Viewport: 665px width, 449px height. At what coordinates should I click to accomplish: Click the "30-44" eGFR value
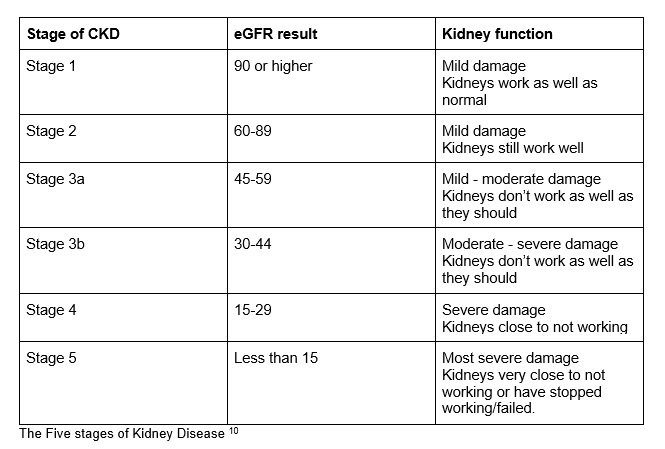252,245
